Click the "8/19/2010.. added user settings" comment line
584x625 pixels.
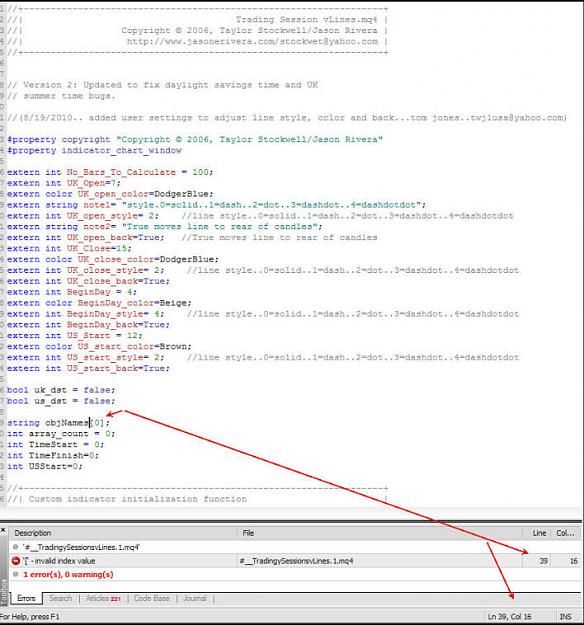[x=287, y=118]
